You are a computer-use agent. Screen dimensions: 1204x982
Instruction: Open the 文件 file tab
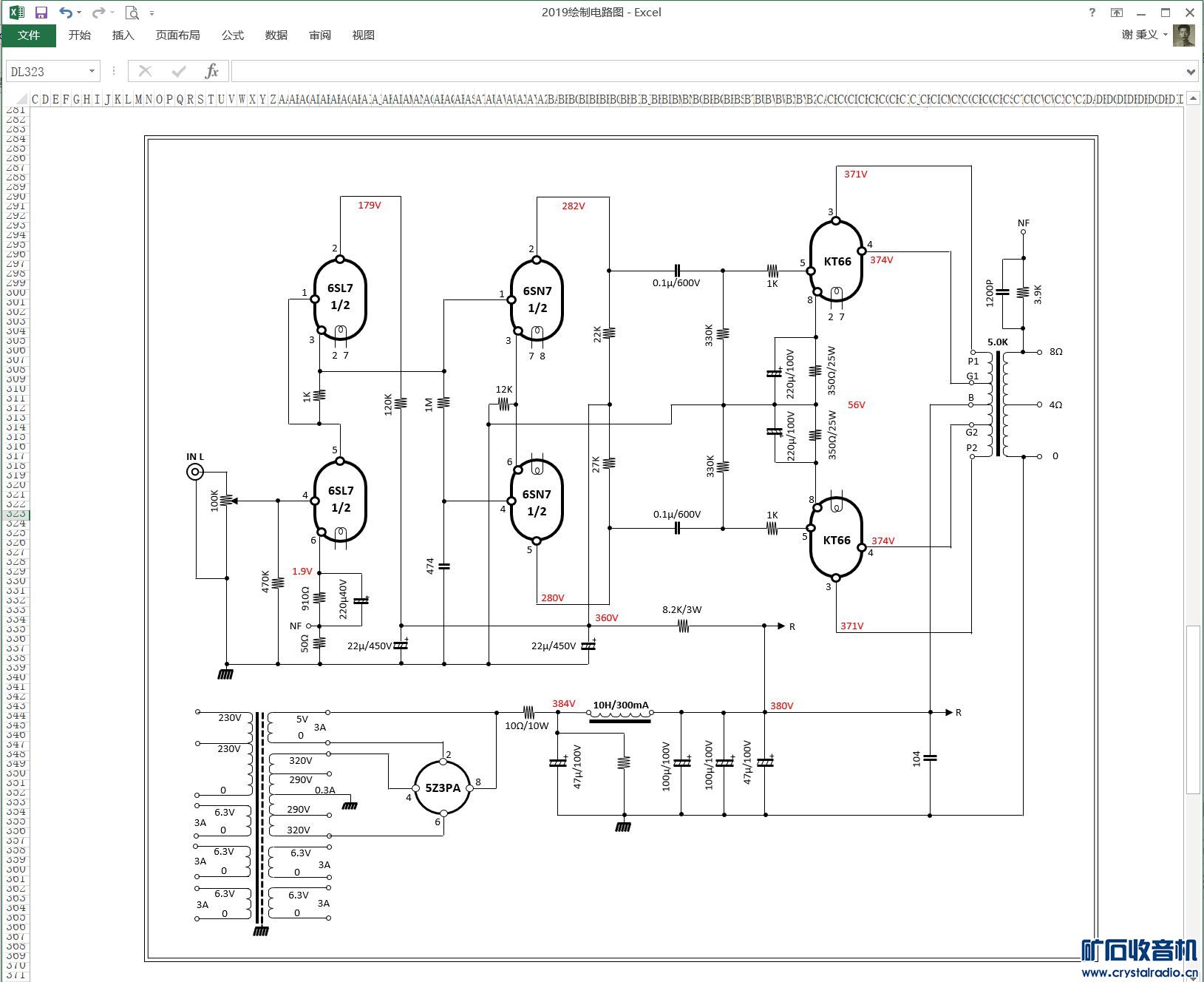pyautogui.click(x=28, y=35)
